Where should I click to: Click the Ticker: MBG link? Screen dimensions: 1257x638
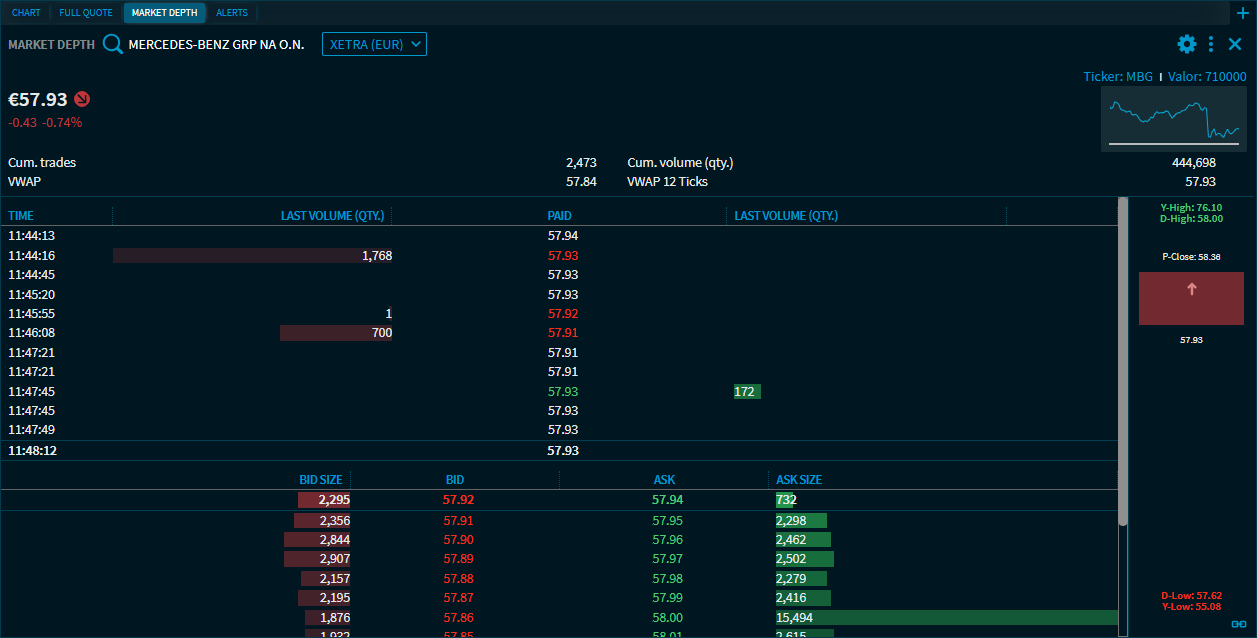click(1117, 77)
